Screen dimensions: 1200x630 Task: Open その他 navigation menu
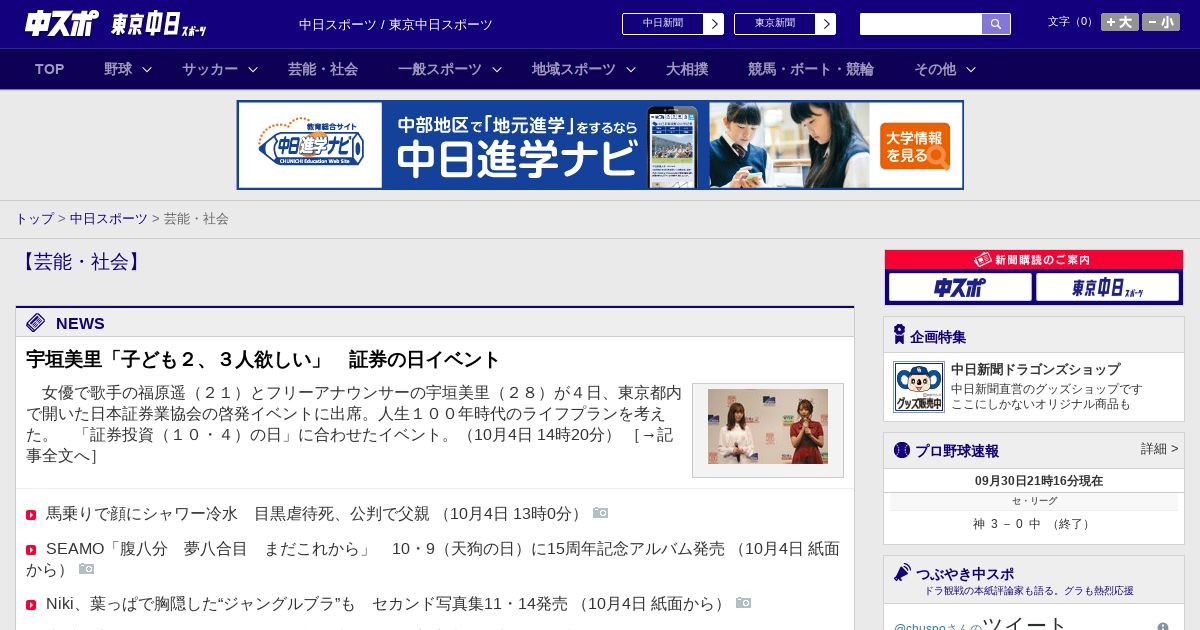pos(935,69)
